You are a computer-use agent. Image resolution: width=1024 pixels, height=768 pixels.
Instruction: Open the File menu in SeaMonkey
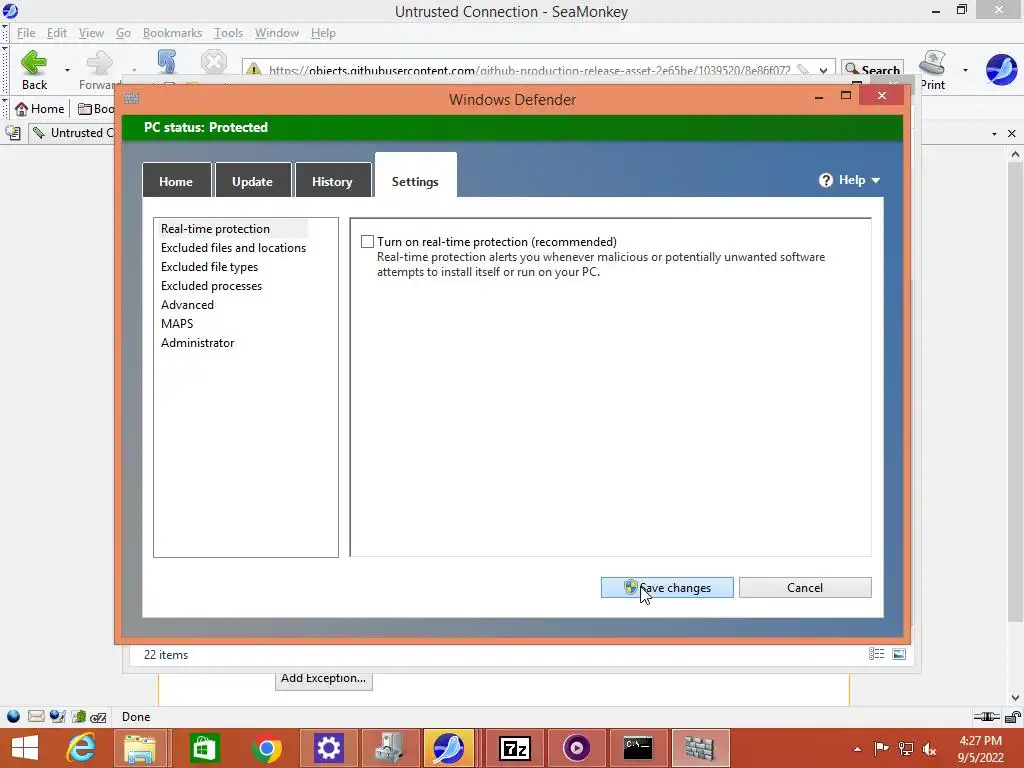[26, 33]
